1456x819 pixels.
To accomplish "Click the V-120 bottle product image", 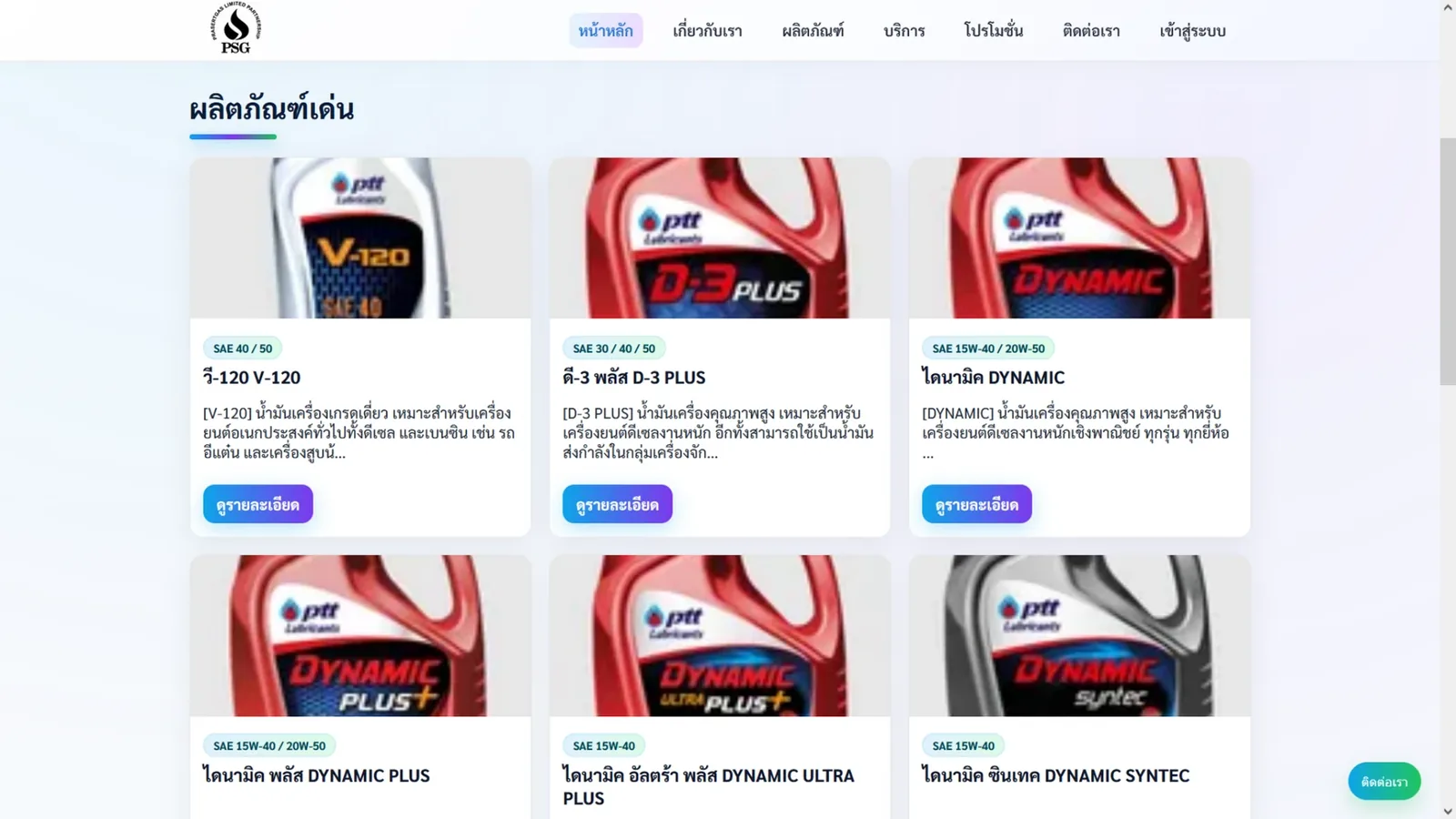I will click(360, 238).
